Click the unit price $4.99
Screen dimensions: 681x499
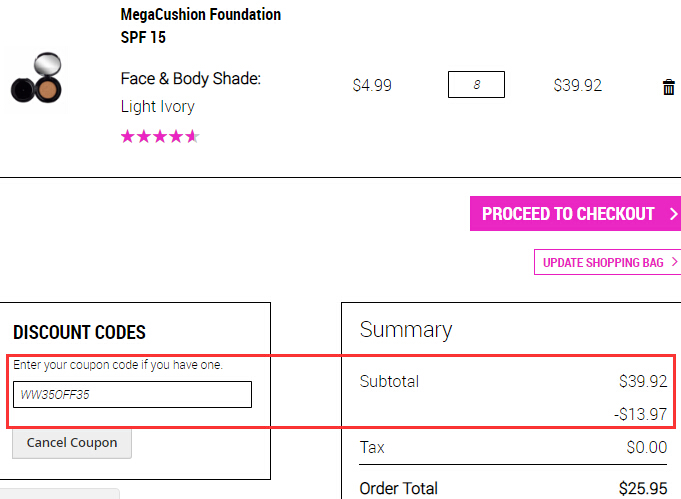pos(372,85)
